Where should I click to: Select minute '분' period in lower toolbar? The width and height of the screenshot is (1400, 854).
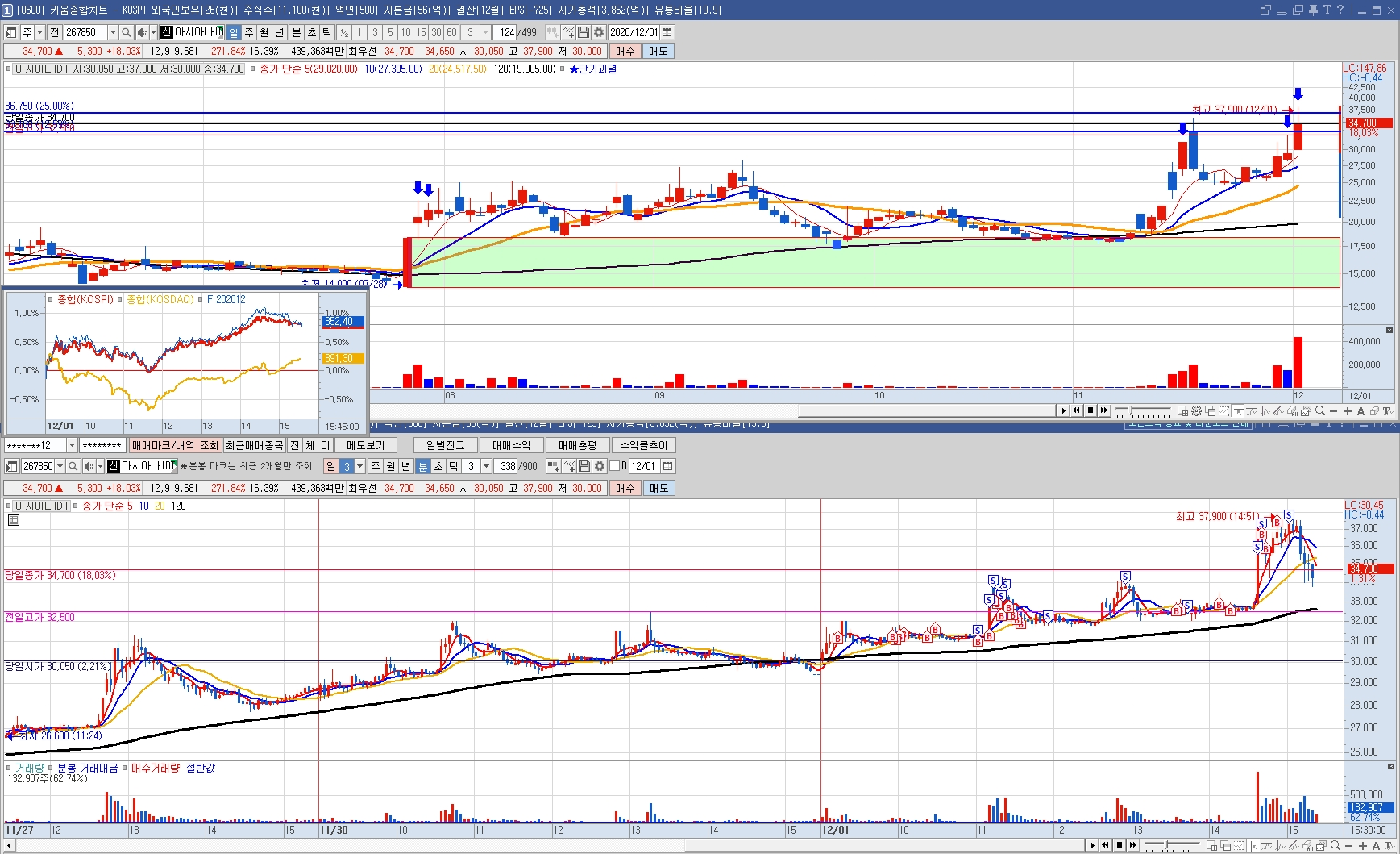point(422,466)
